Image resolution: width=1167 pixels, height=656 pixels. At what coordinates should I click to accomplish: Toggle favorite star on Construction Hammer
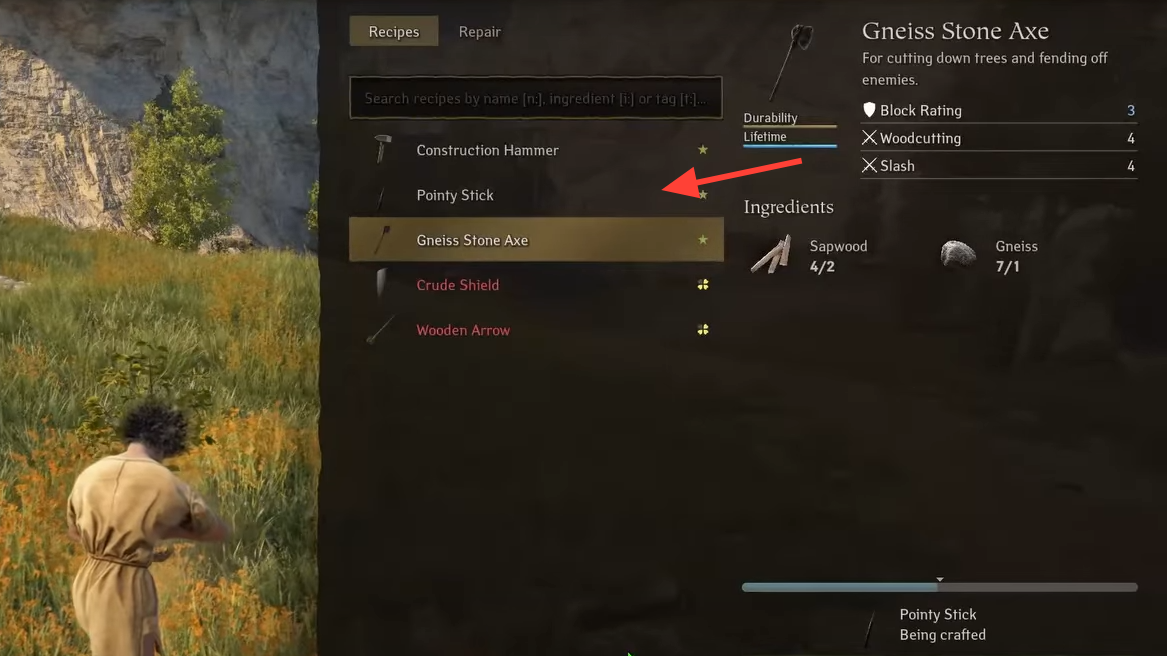pyautogui.click(x=703, y=150)
